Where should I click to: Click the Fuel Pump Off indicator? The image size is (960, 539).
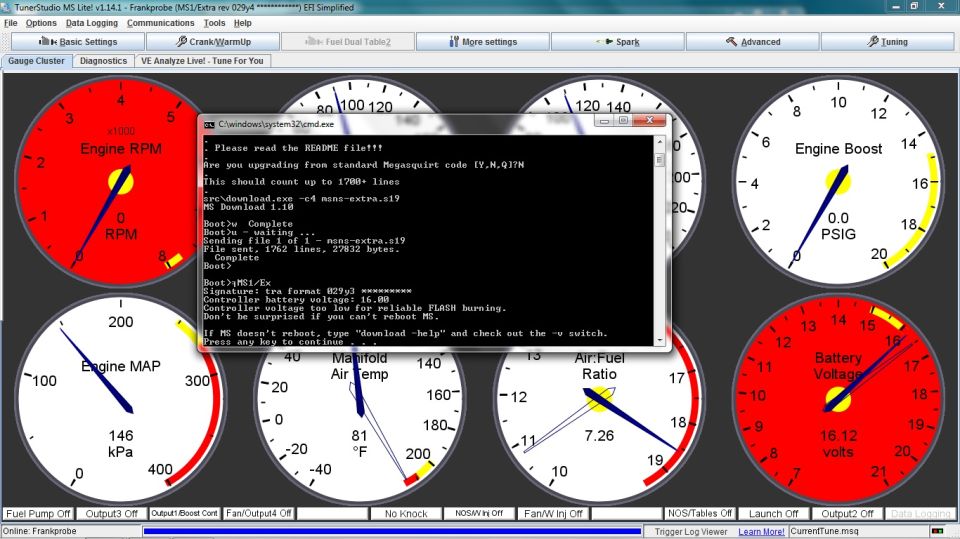39,514
